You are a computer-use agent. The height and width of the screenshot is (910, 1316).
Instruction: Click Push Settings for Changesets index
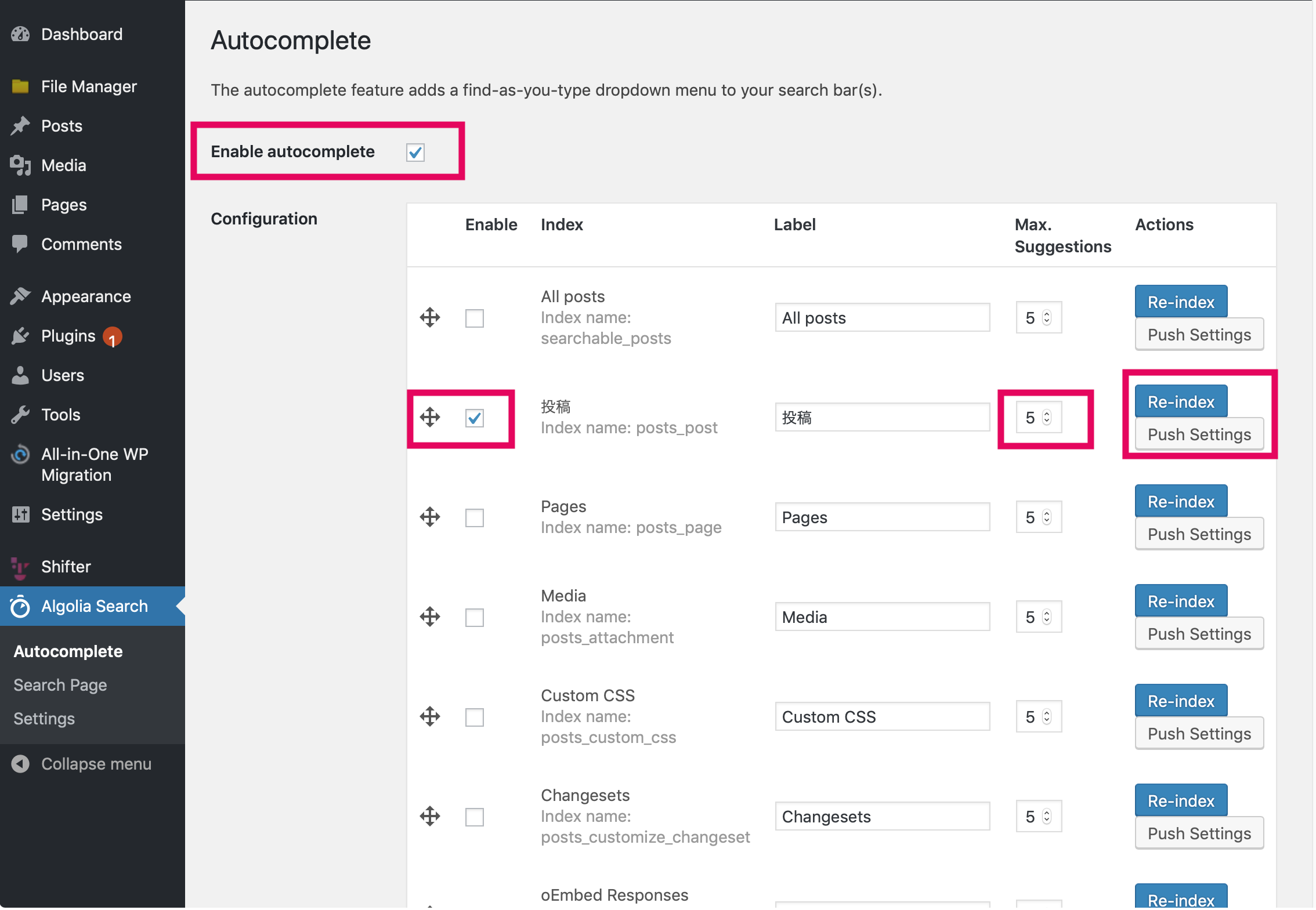coord(1199,833)
